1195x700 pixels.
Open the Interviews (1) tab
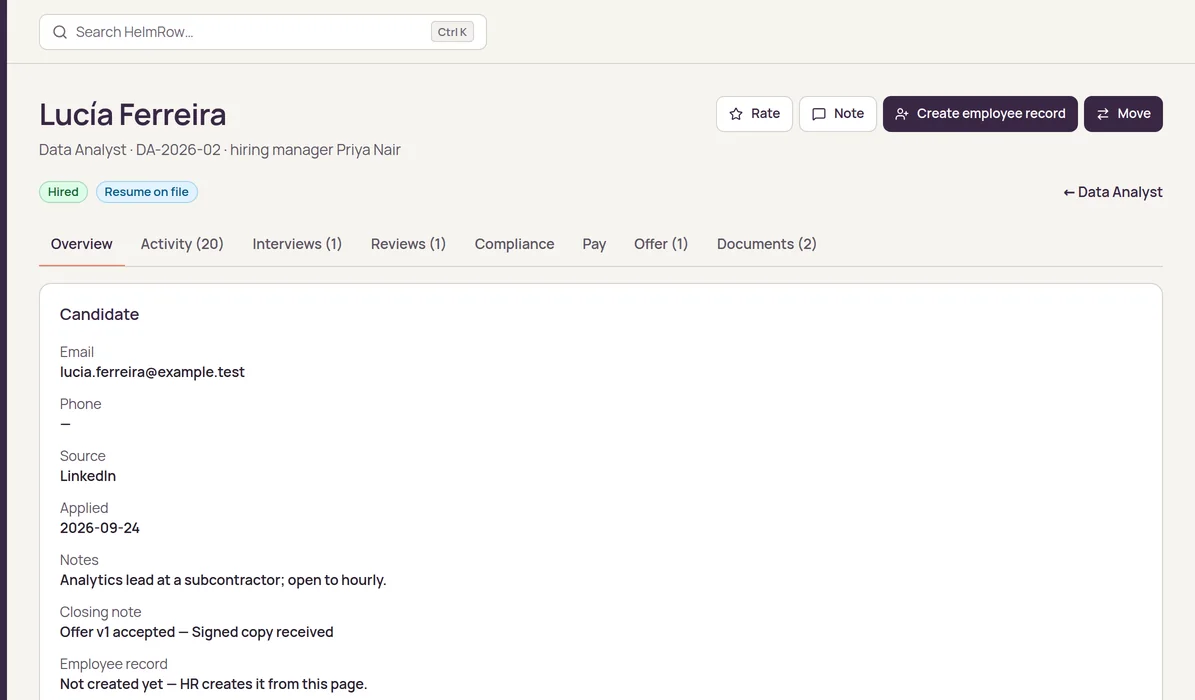tap(297, 244)
